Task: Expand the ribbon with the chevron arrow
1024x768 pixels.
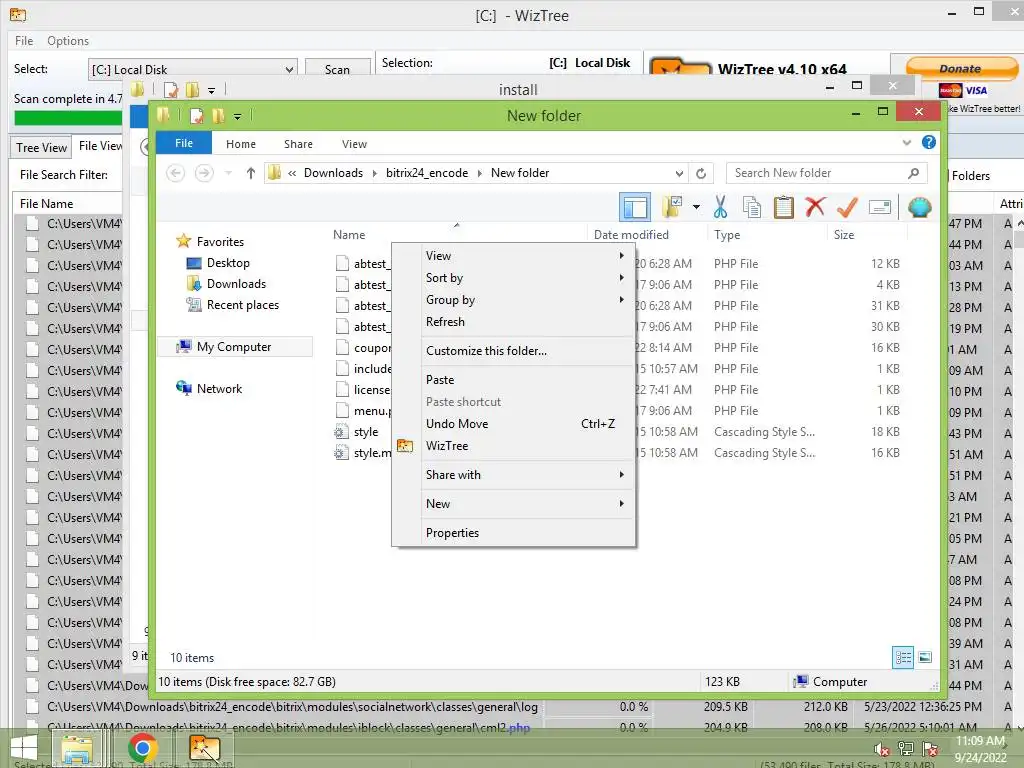Action: tap(906, 142)
